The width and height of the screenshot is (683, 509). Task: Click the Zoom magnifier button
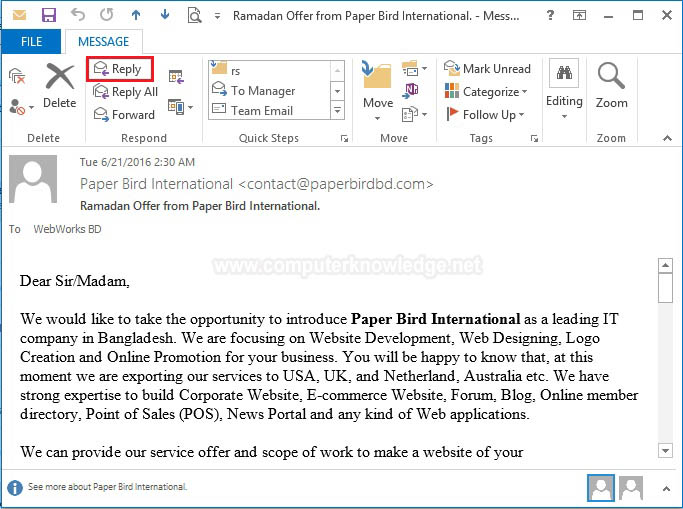point(612,85)
